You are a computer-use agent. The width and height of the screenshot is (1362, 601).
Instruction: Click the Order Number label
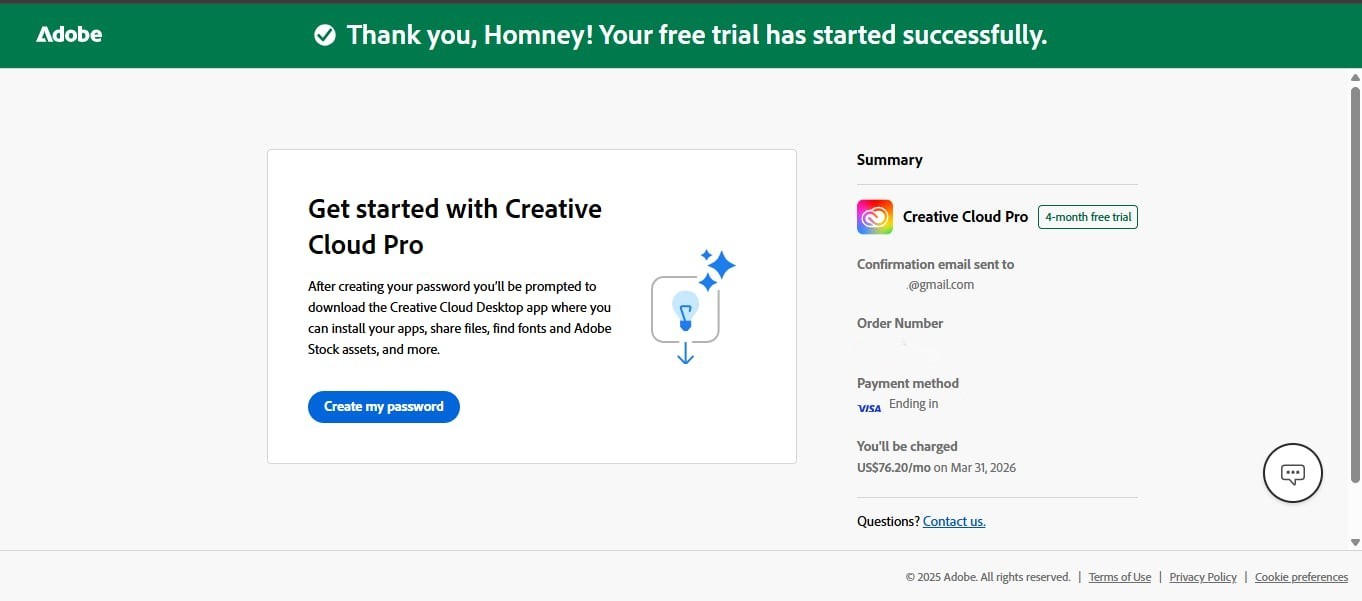click(899, 322)
